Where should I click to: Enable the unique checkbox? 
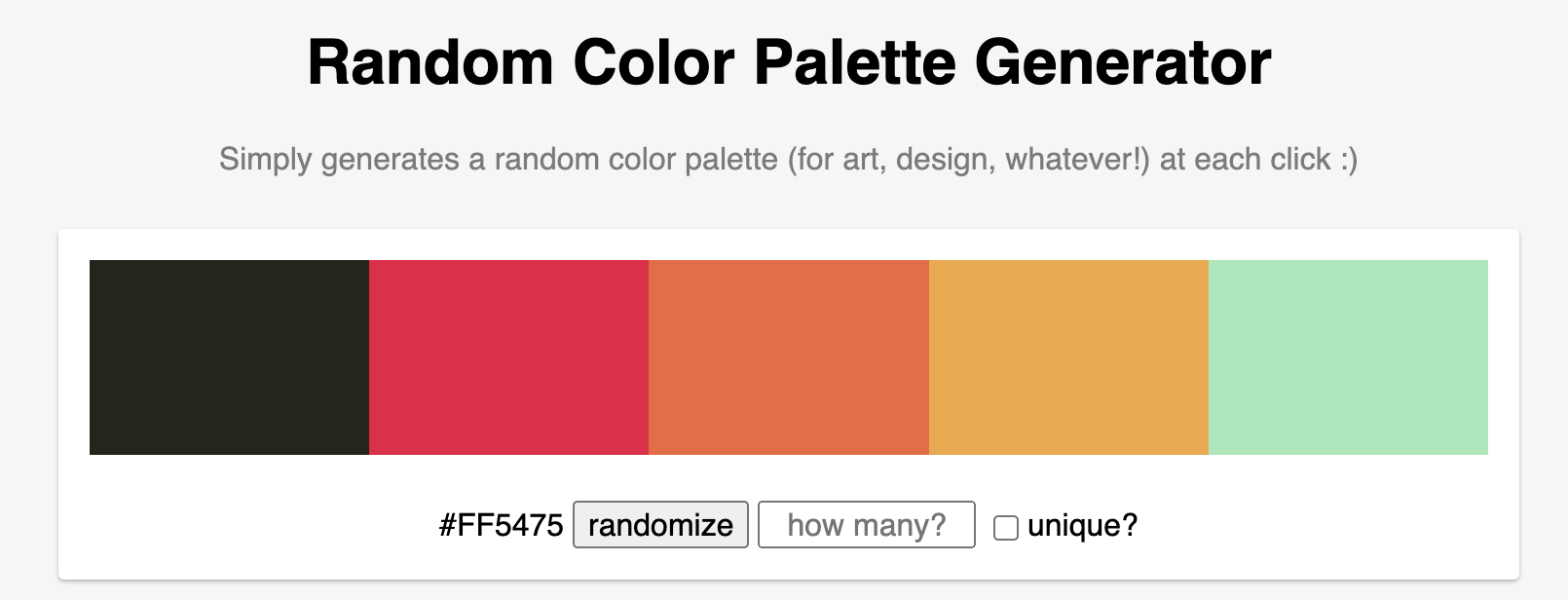pyautogui.click(x=1006, y=527)
